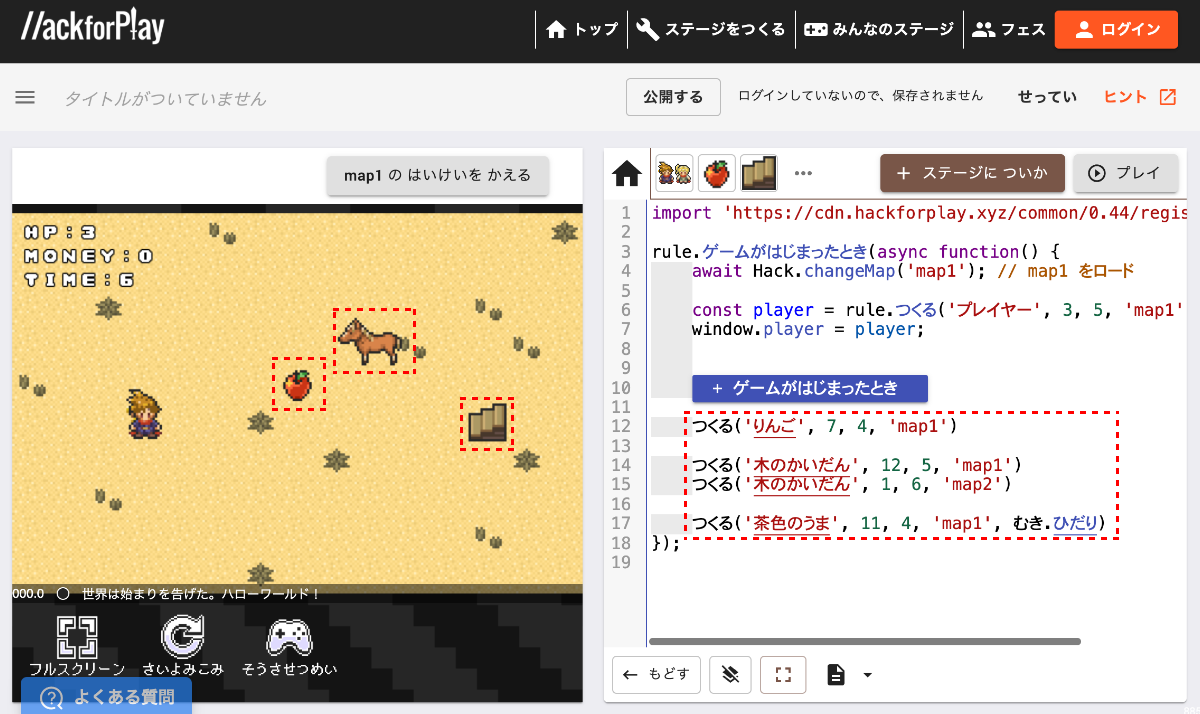
Task: Click the document icon in the bottom editor toolbar
Action: coord(836,675)
